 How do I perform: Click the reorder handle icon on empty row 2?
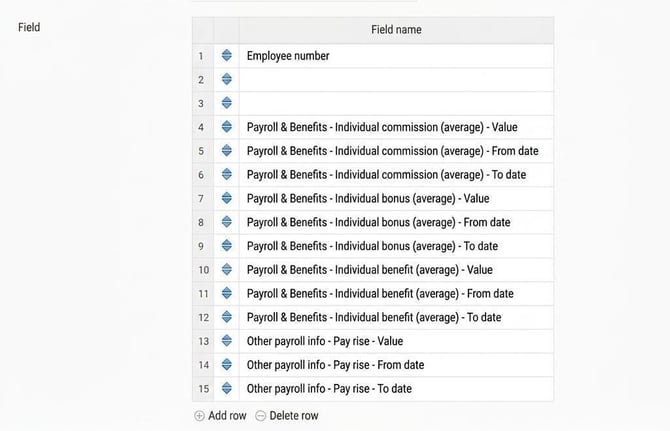coord(226,79)
